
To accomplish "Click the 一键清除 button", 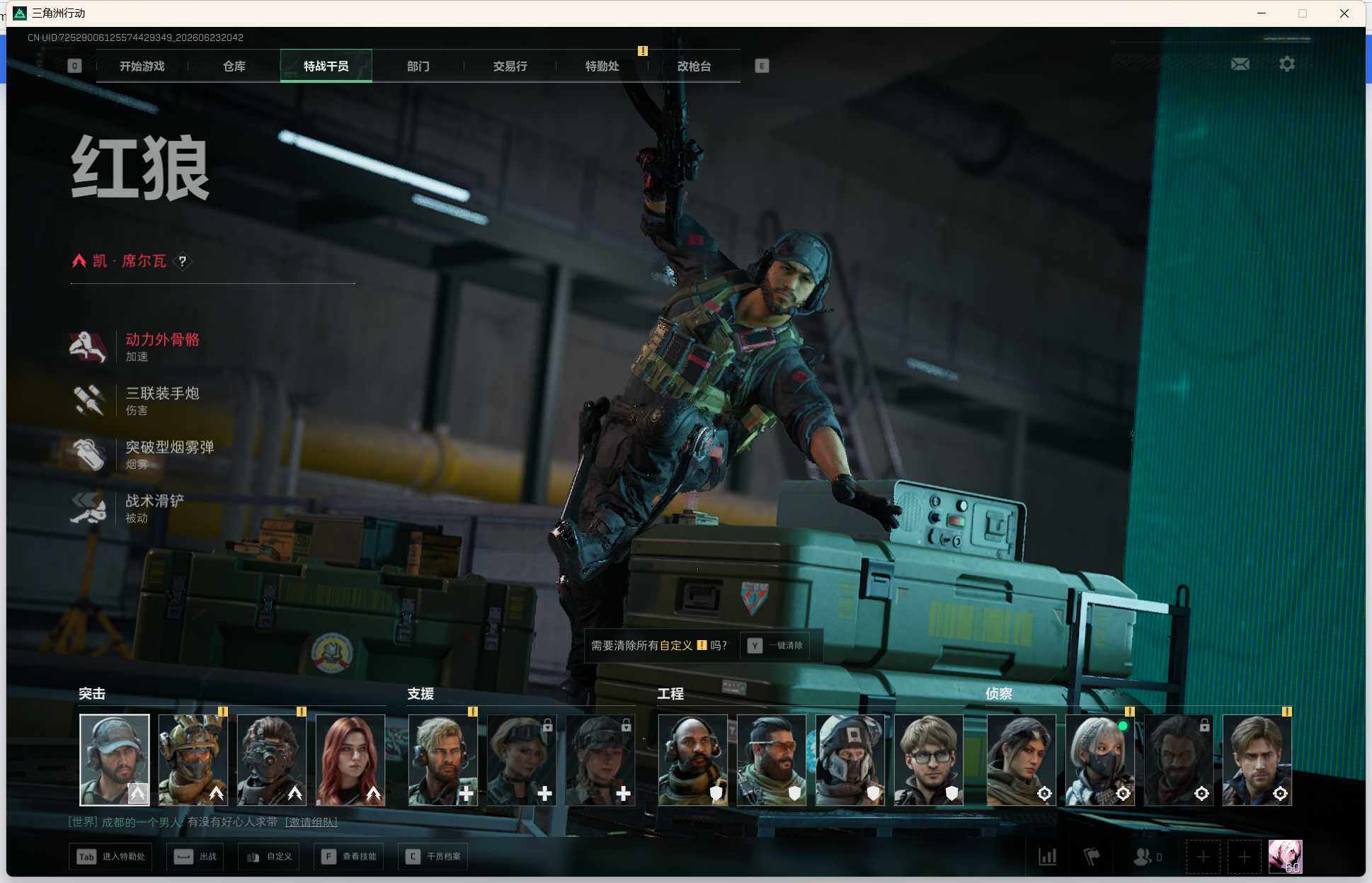I will (775, 646).
